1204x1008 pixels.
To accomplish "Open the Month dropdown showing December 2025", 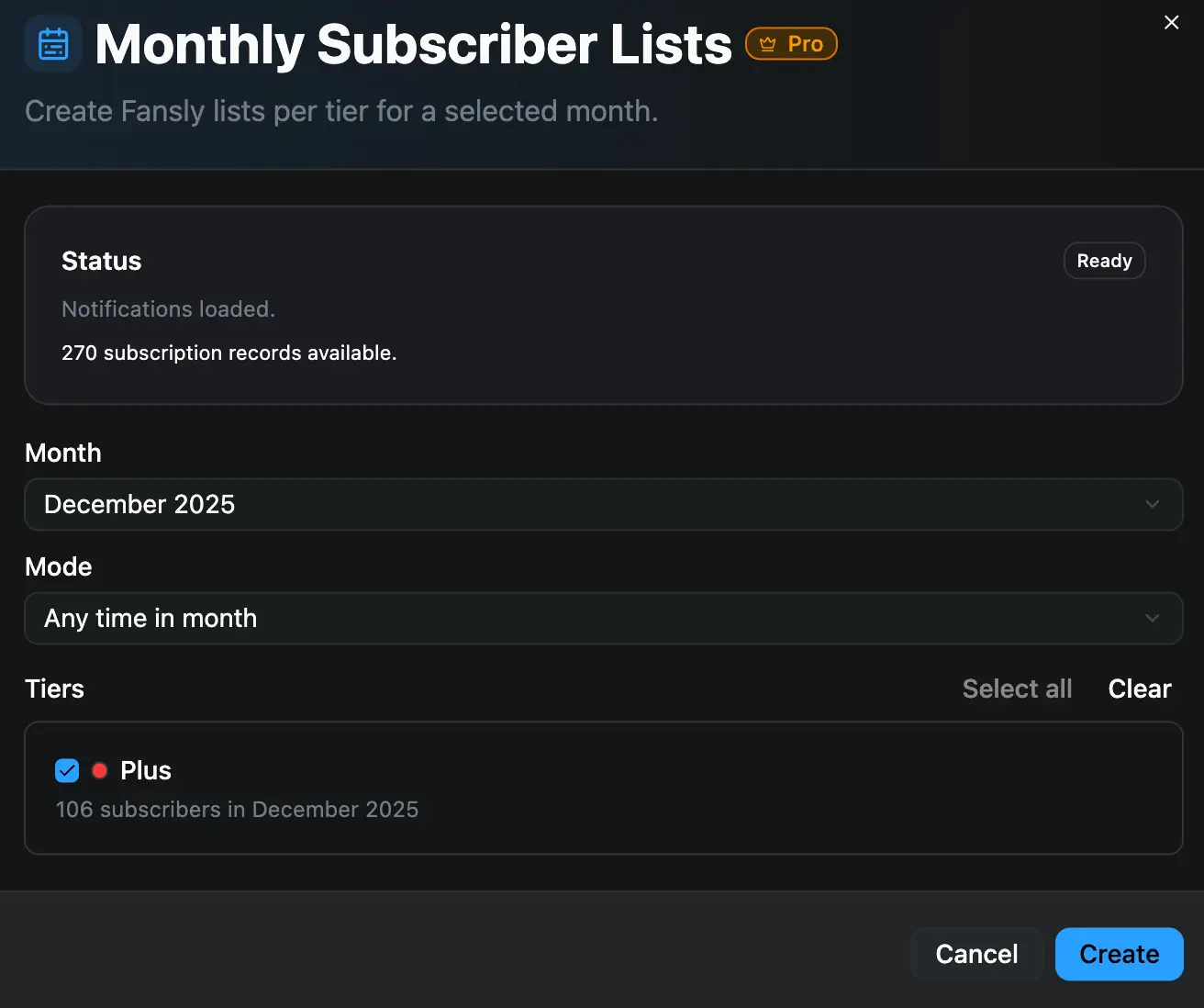I will click(604, 504).
